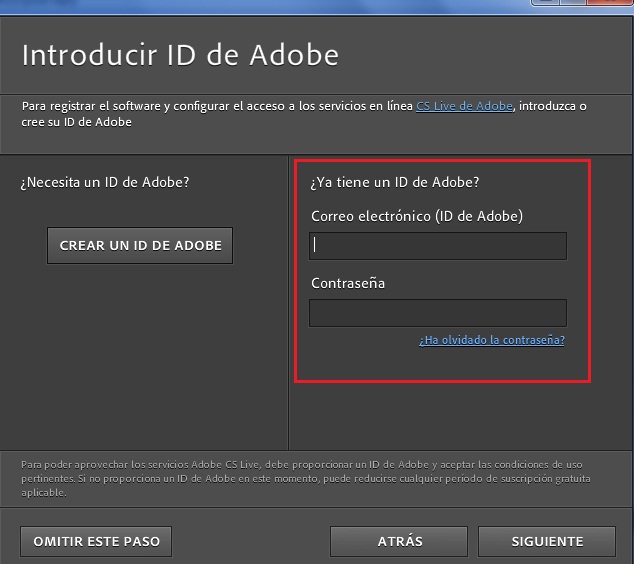This screenshot has width=634, height=564.
Task: Continue with the SIGUIENTE button
Action: (547, 541)
